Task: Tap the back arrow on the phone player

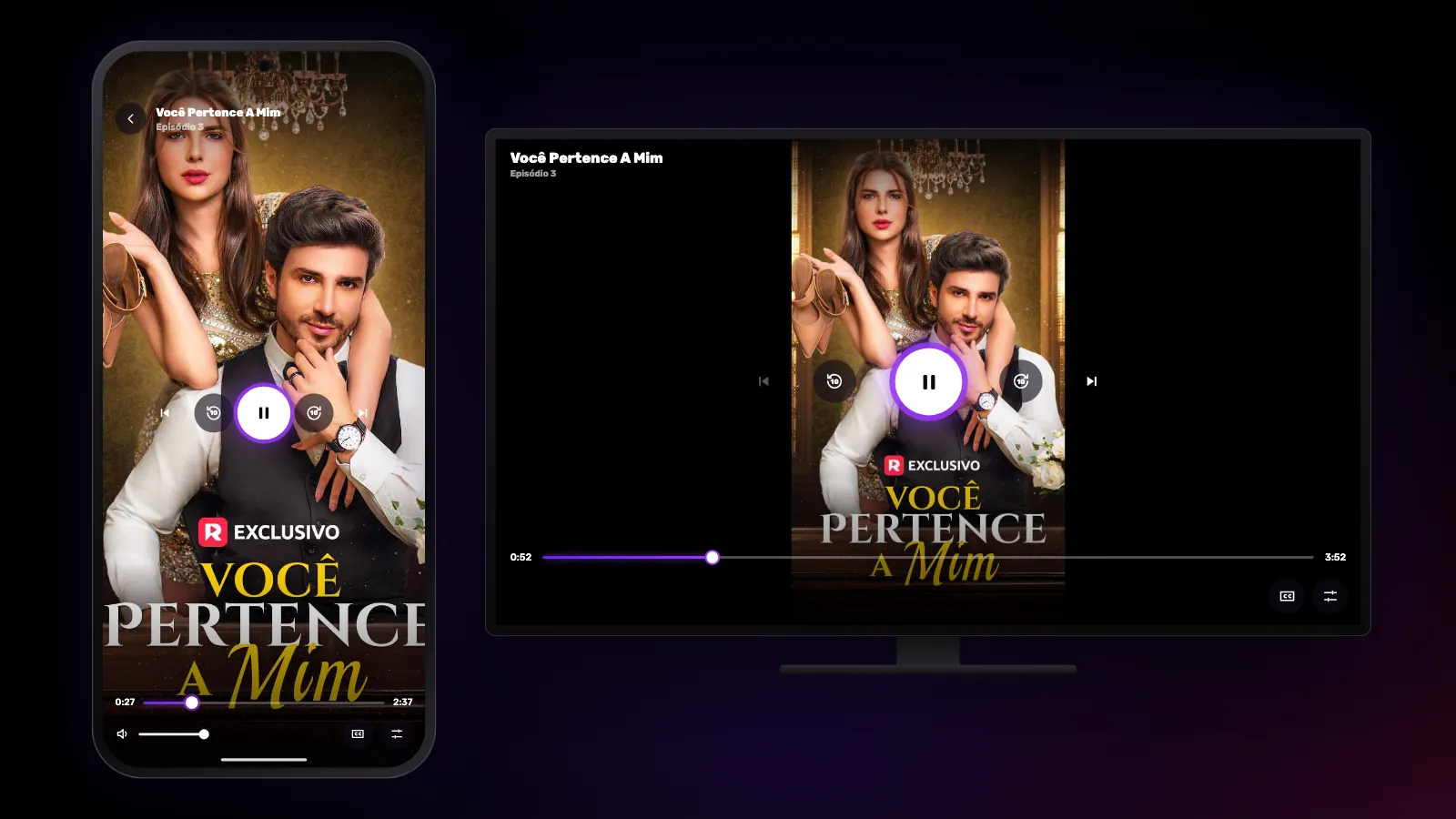Action: (x=130, y=118)
